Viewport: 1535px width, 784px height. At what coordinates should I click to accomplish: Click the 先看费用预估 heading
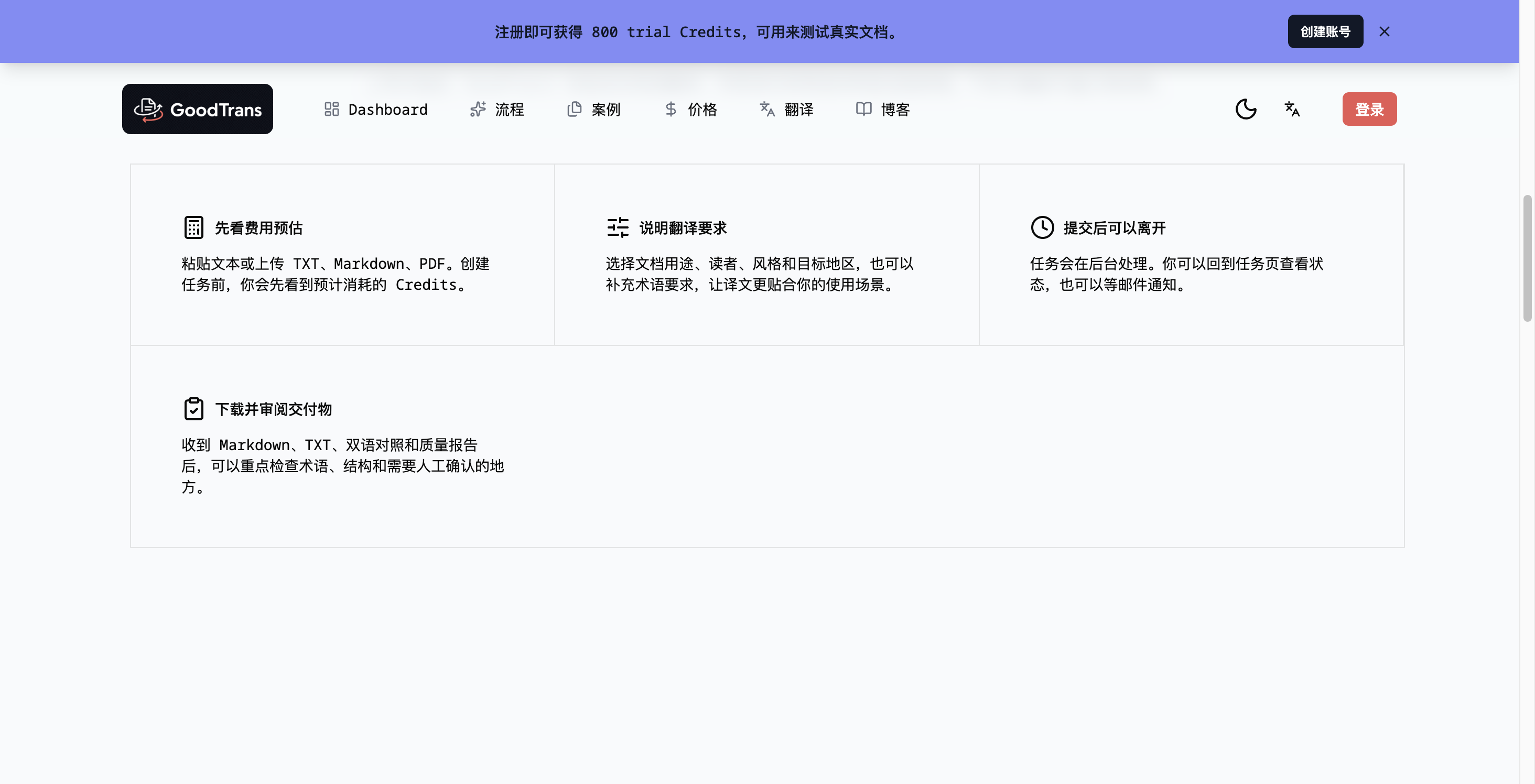click(x=258, y=228)
